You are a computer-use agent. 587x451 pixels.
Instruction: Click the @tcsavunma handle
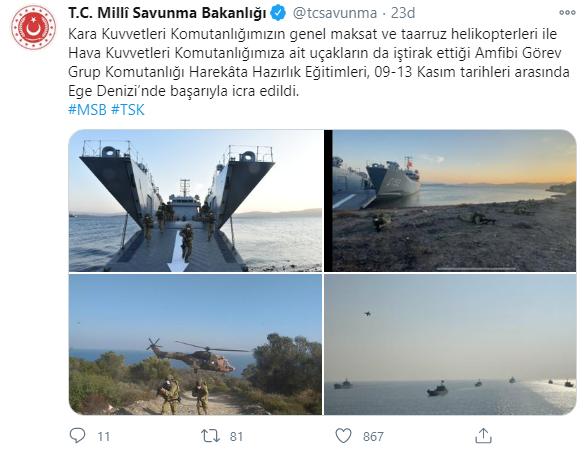(335, 13)
